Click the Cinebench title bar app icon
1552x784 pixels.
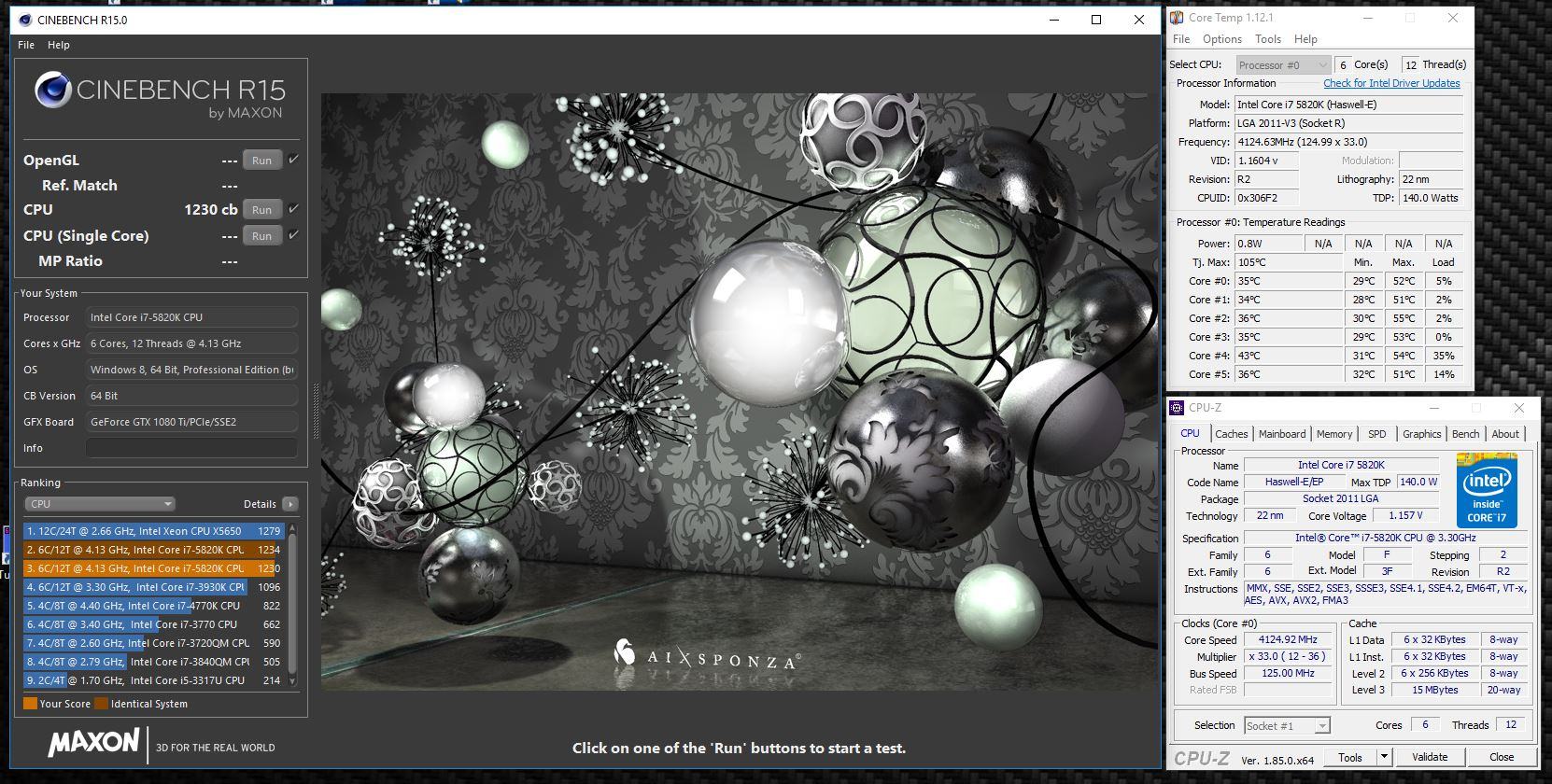pyautogui.click(x=24, y=20)
